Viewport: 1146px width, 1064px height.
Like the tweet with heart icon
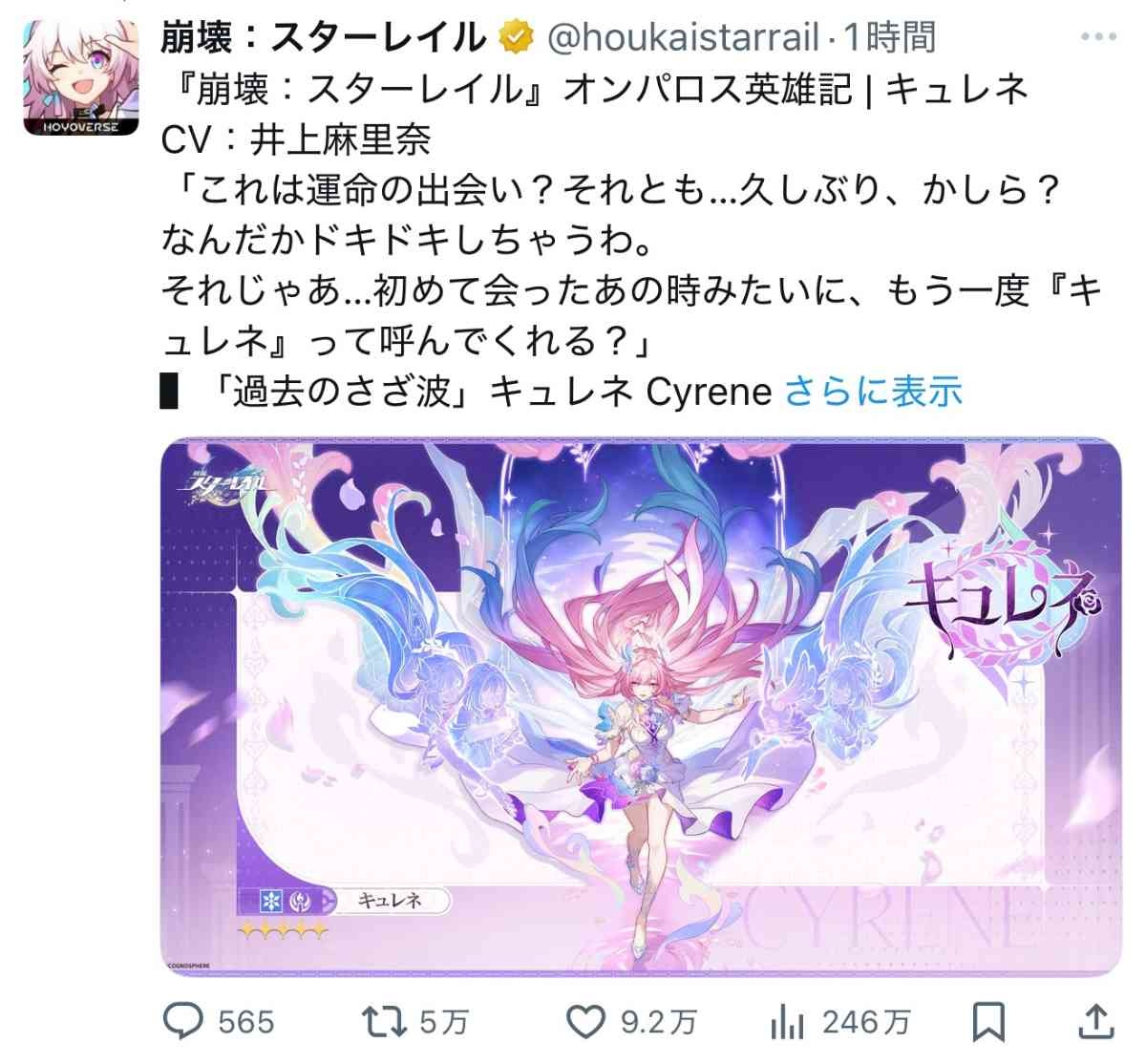pos(586,1022)
